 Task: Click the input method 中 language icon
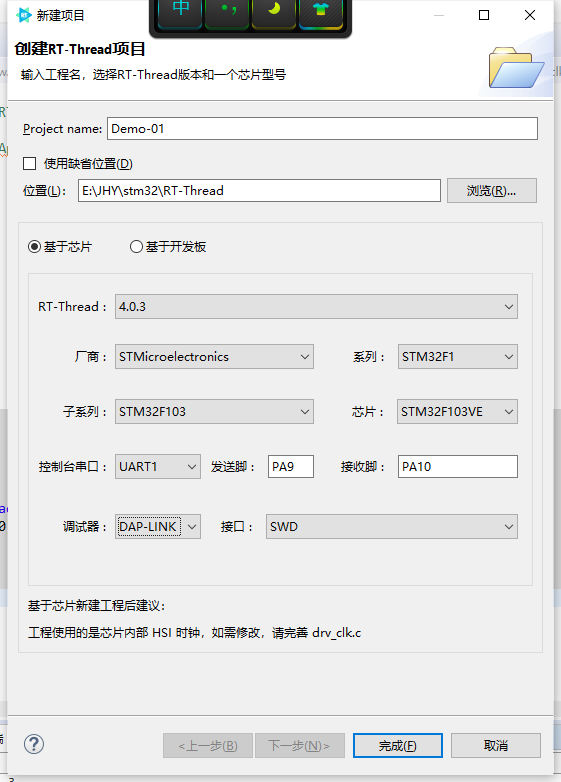(x=180, y=12)
